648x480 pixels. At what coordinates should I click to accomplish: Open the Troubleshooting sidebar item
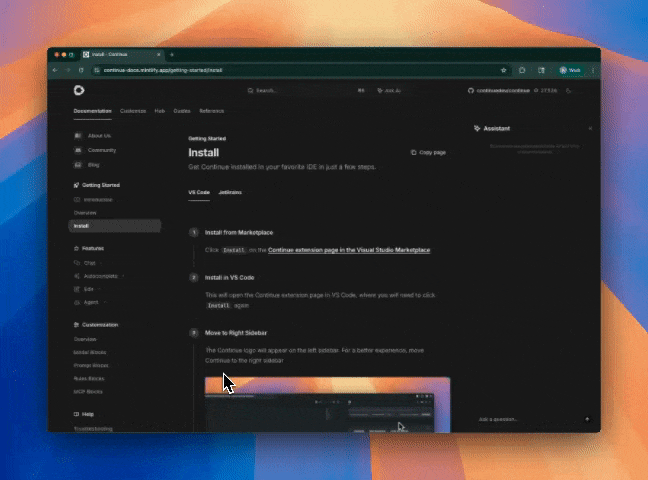click(x=93, y=429)
